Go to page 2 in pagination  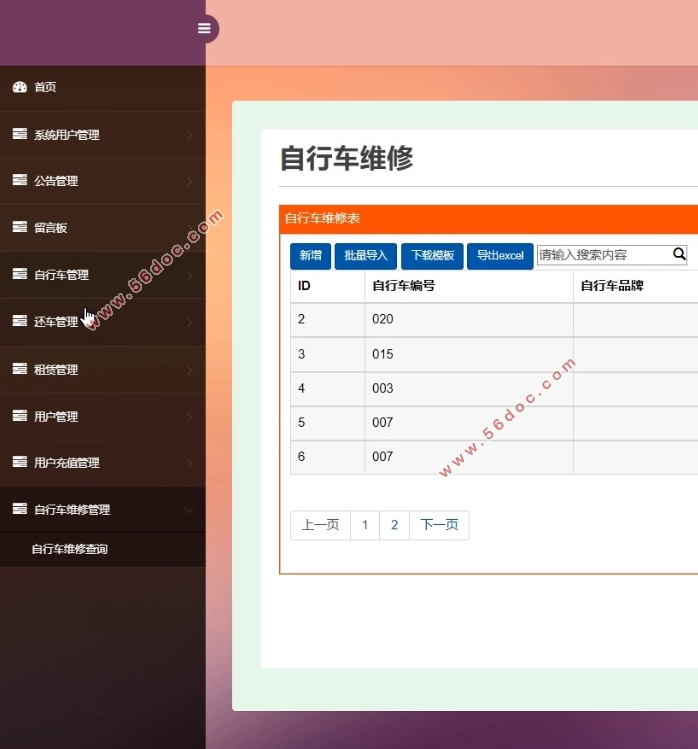(395, 525)
